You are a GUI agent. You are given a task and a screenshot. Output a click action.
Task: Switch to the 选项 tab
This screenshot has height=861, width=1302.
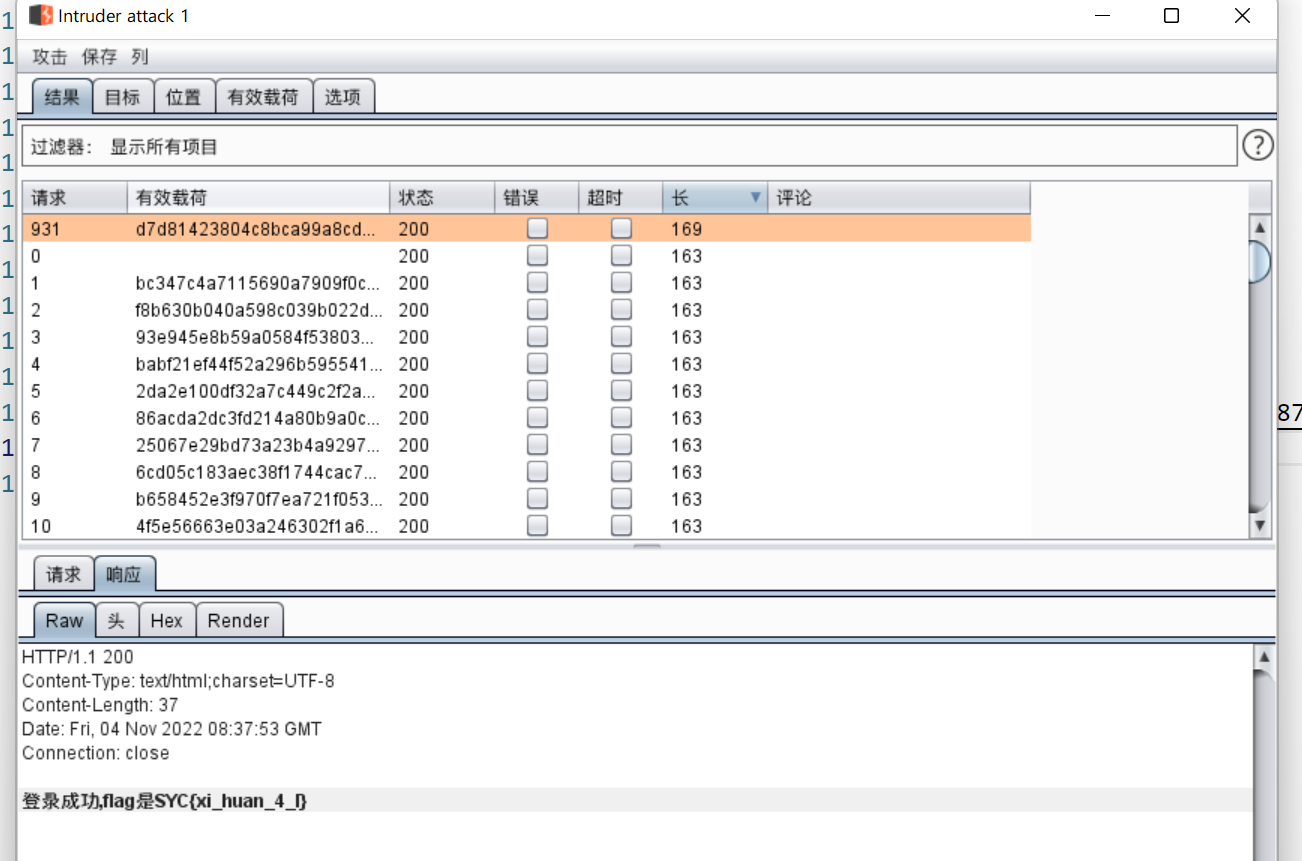(x=343, y=97)
